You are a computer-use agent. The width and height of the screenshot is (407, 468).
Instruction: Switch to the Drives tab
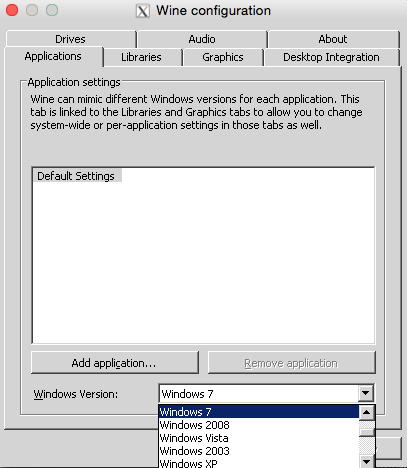[71, 39]
